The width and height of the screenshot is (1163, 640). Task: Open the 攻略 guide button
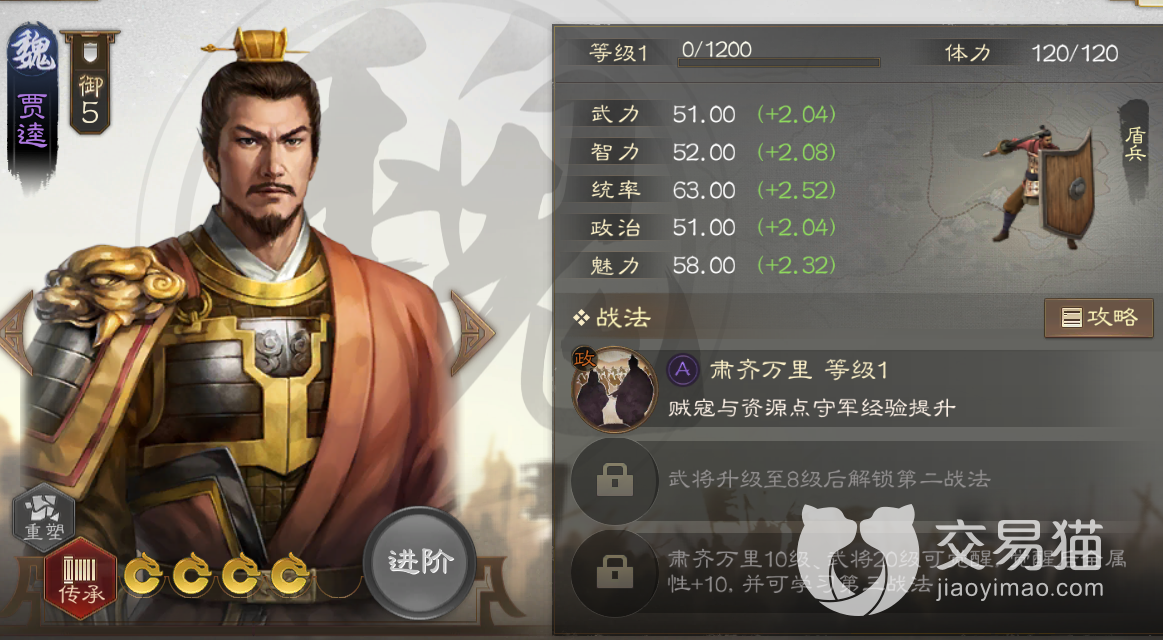[x=1098, y=317]
